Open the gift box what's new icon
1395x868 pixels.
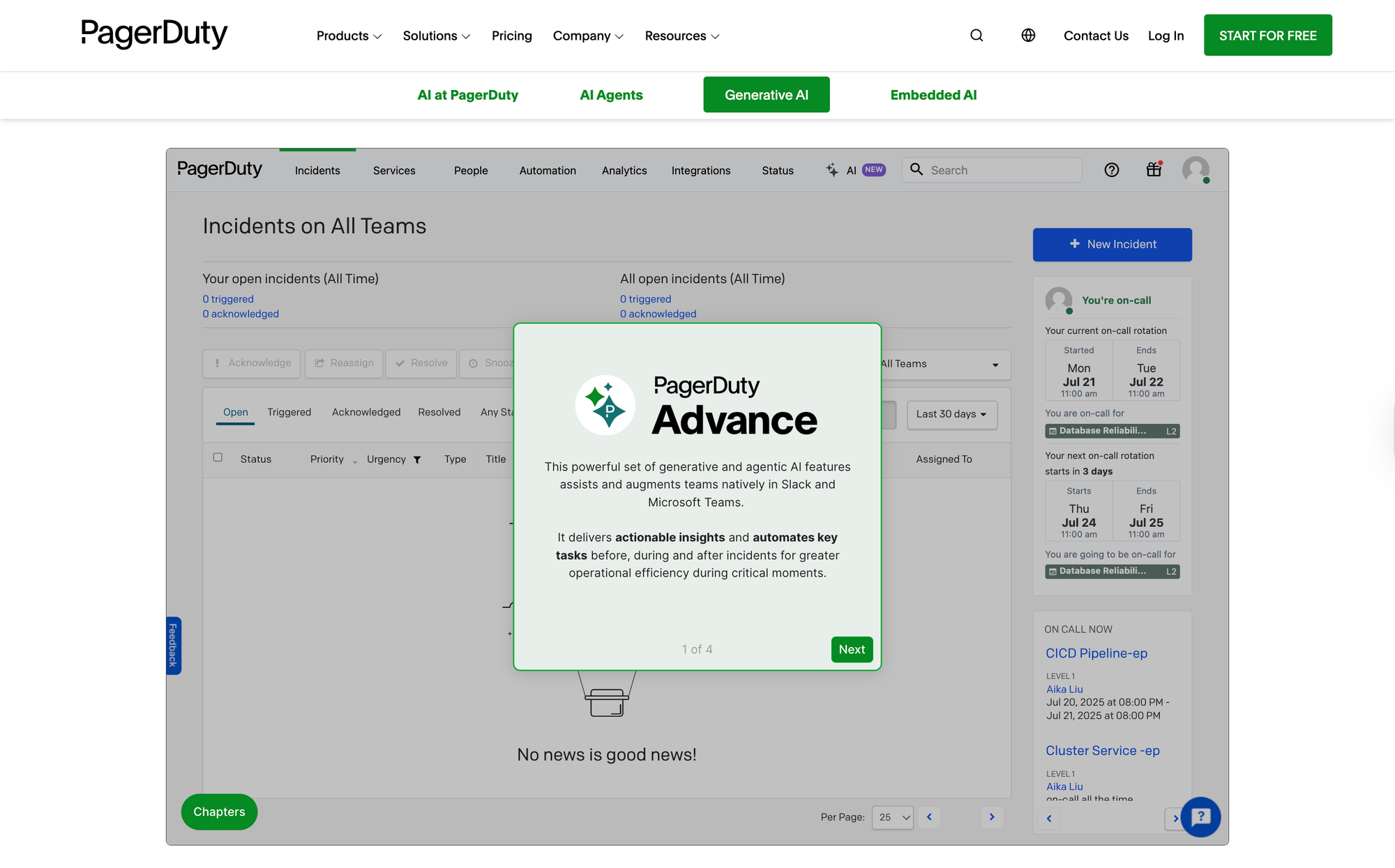(1154, 169)
